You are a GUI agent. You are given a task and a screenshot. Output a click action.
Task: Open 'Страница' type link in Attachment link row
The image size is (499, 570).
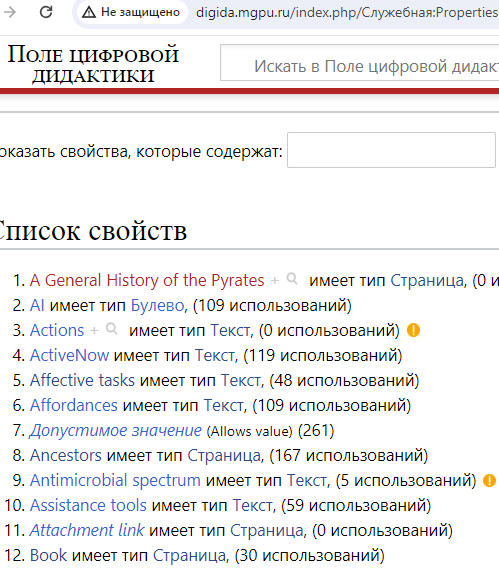pos(267,530)
